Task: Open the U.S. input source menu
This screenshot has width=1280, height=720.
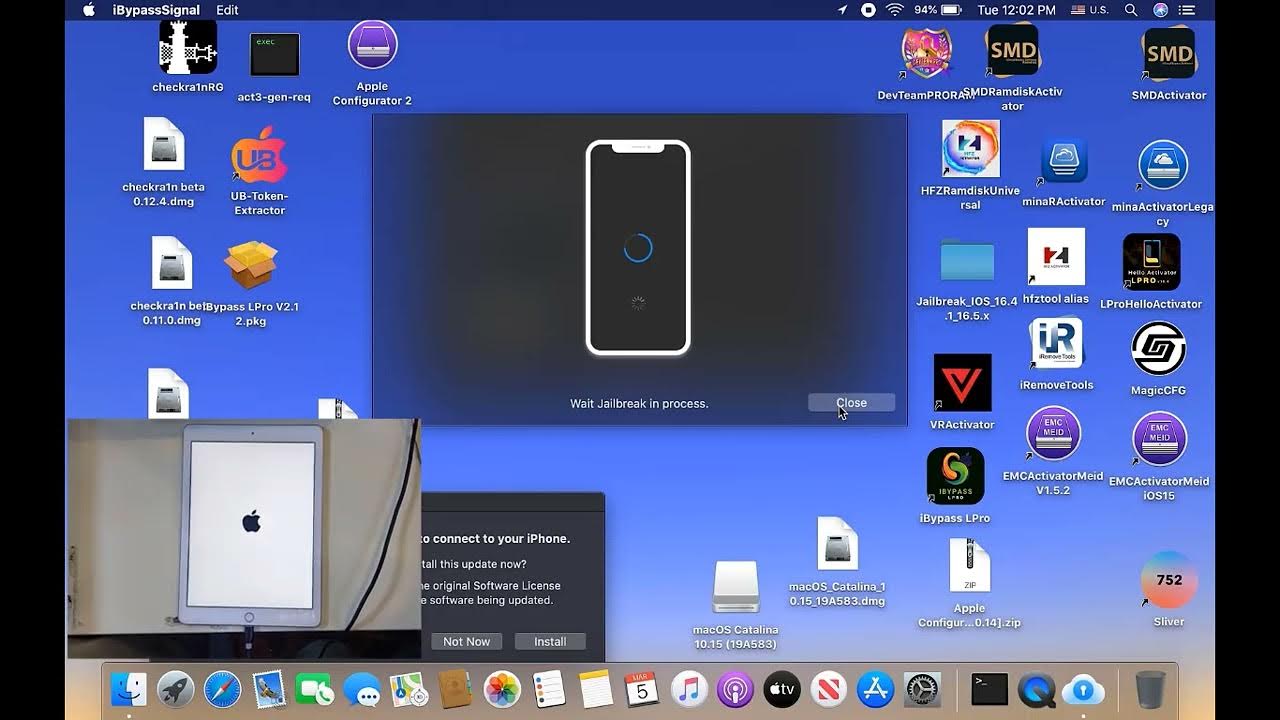Action: pyautogui.click(x=1089, y=10)
